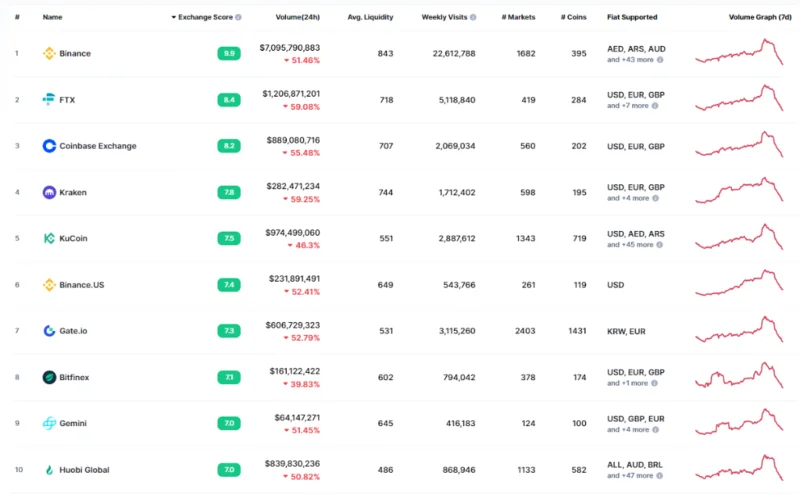Click Gate.io's 7.3 exchange score badge
The width and height of the screenshot is (800, 494).
(x=229, y=331)
